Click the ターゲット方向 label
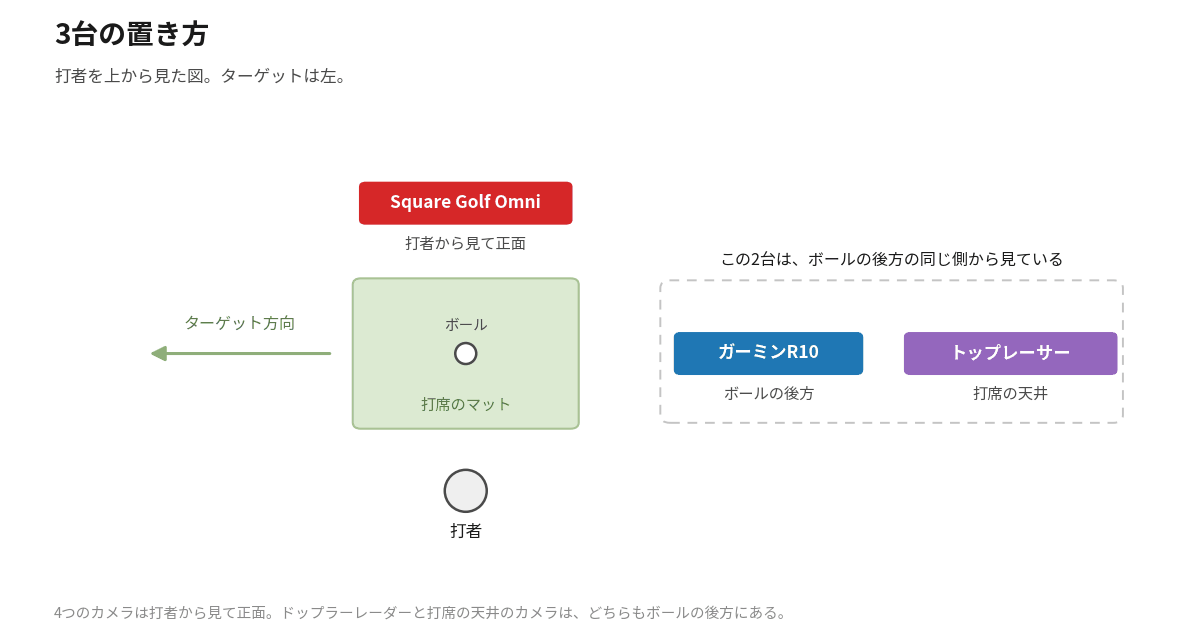The image size is (1200, 640). tap(240, 323)
